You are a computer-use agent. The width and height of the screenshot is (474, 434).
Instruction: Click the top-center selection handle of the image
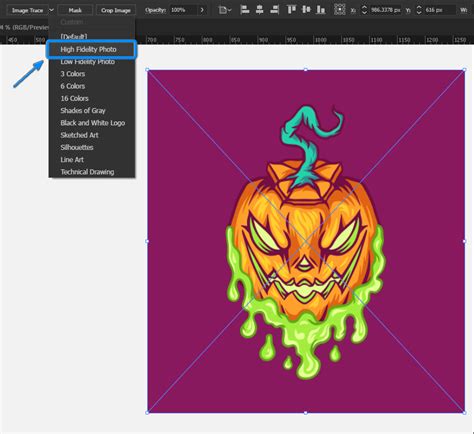pos(306,70)
